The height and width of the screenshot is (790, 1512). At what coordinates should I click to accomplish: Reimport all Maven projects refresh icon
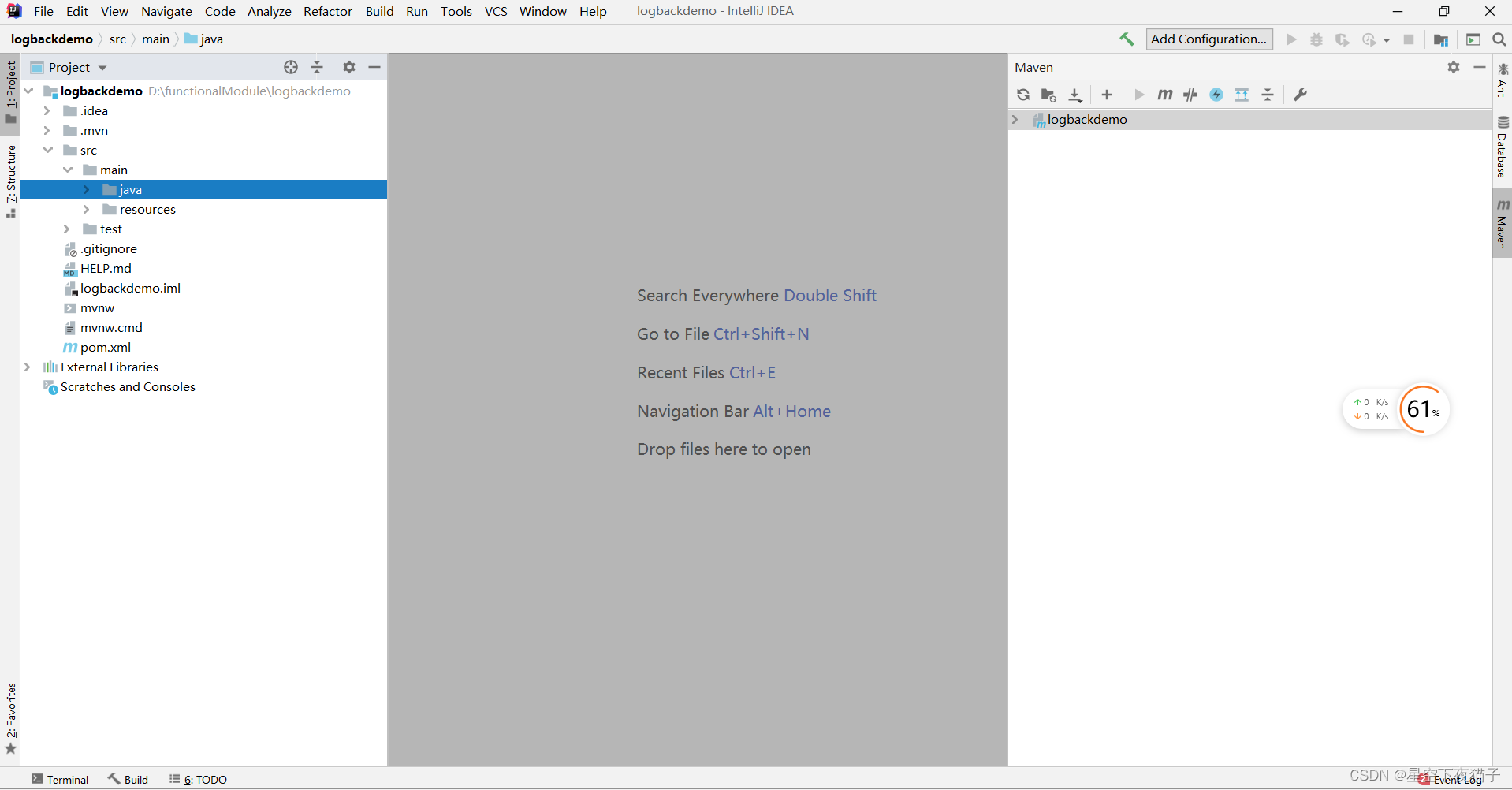coord(1023,95)
